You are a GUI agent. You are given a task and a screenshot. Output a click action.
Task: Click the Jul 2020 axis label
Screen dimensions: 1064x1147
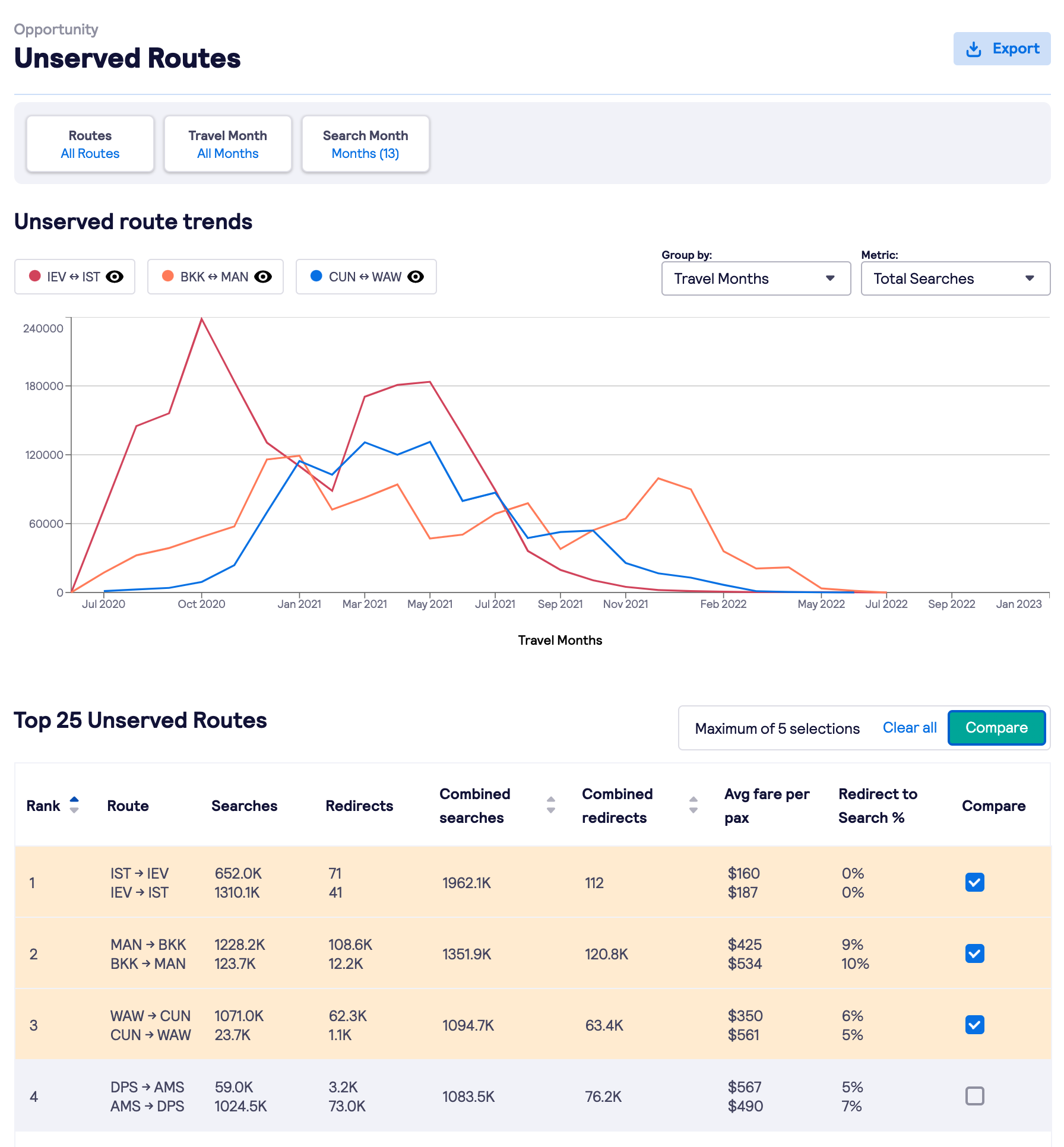coord(103,604)
